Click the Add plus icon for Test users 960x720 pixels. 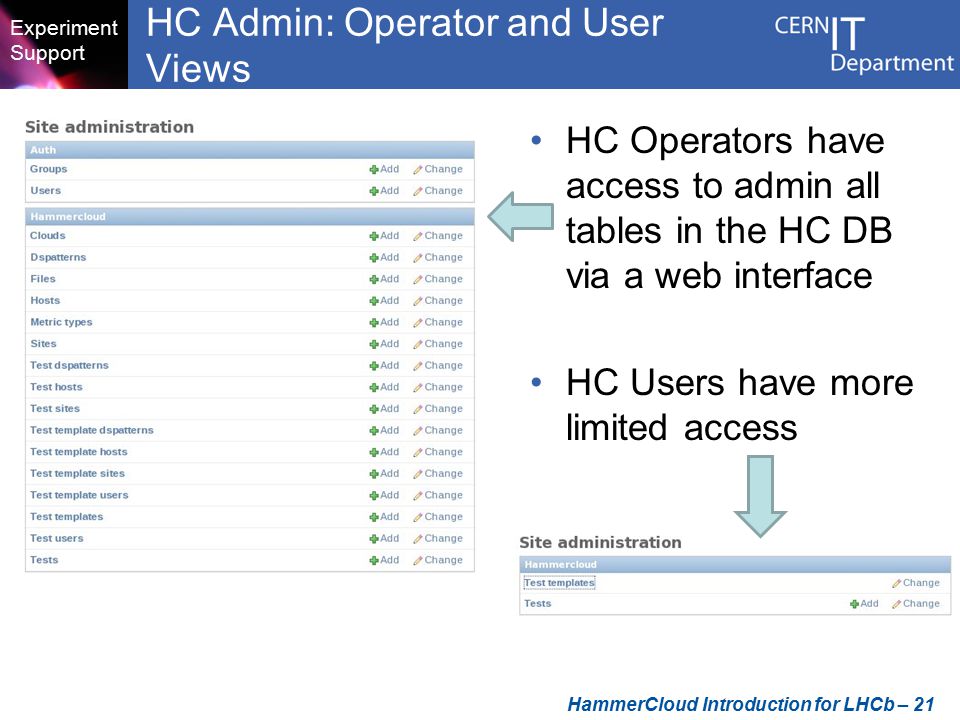[x=373, y=539]
